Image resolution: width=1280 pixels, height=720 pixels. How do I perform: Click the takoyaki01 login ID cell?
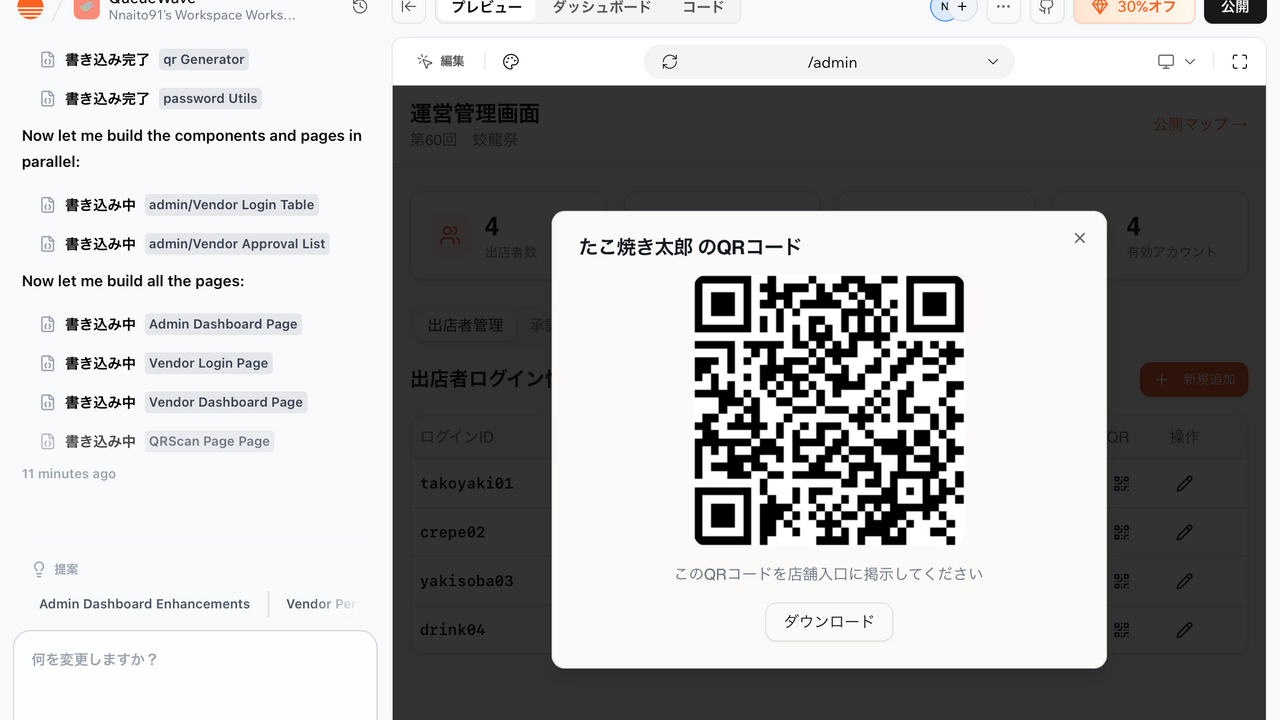(x=467, y=484)
